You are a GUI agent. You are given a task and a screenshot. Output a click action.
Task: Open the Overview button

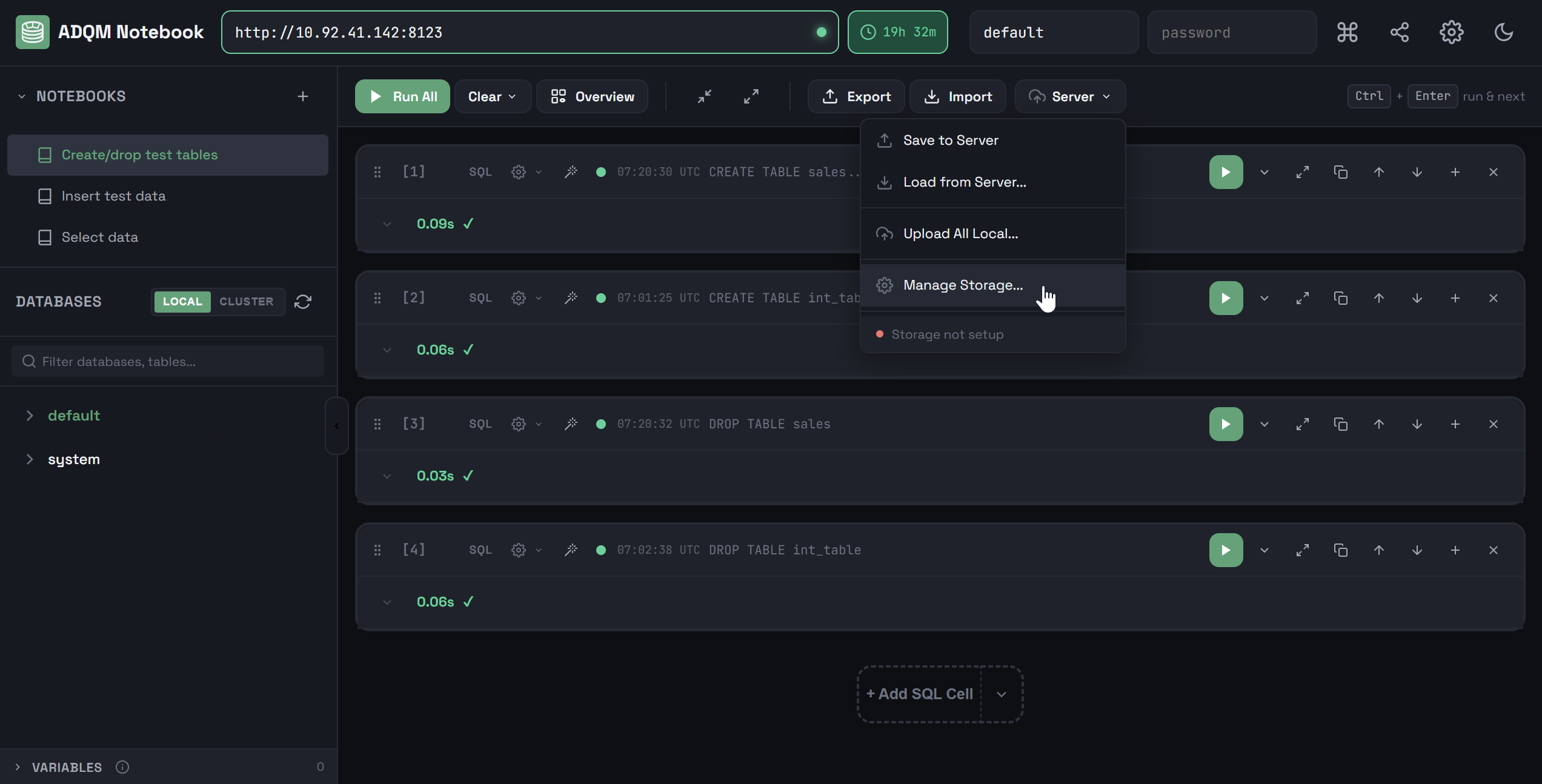coord(592,96)
